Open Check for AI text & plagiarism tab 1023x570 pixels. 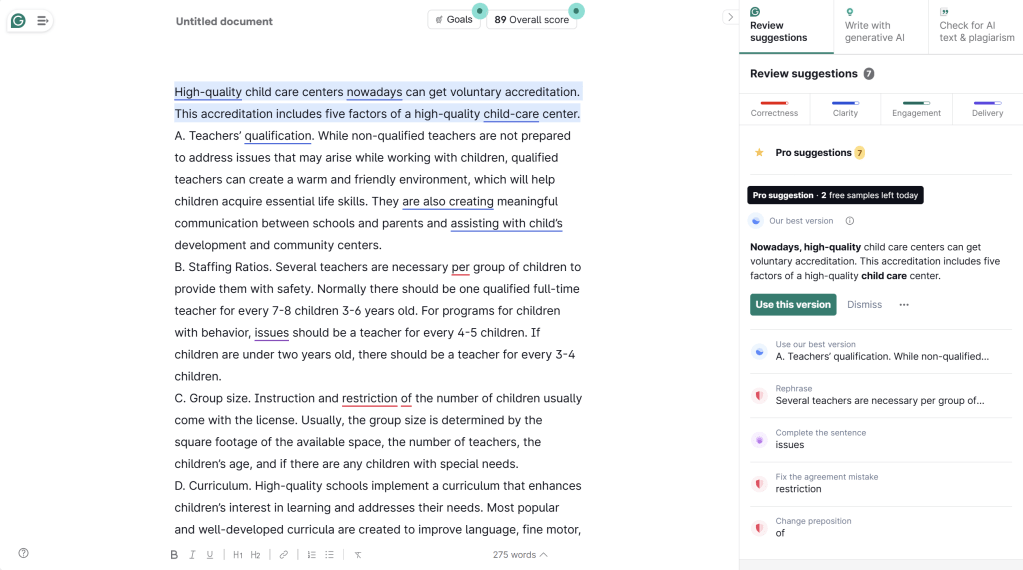tap(975, 26)
